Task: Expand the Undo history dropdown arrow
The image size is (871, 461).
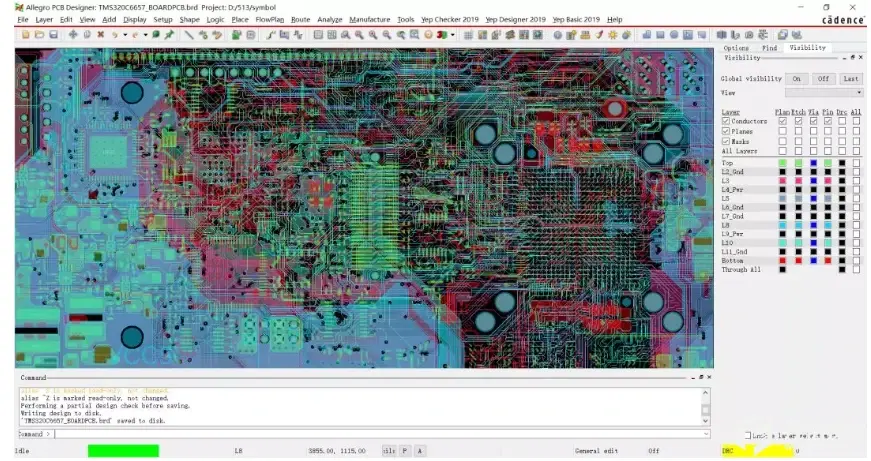Action: [125, 34]
